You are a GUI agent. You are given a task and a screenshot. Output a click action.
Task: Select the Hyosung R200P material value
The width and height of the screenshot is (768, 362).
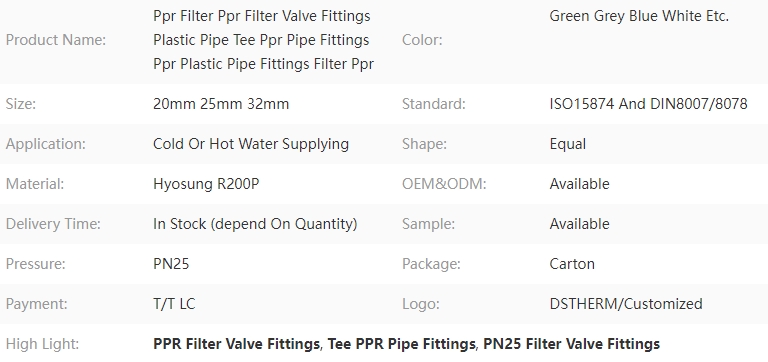(206, 184)
